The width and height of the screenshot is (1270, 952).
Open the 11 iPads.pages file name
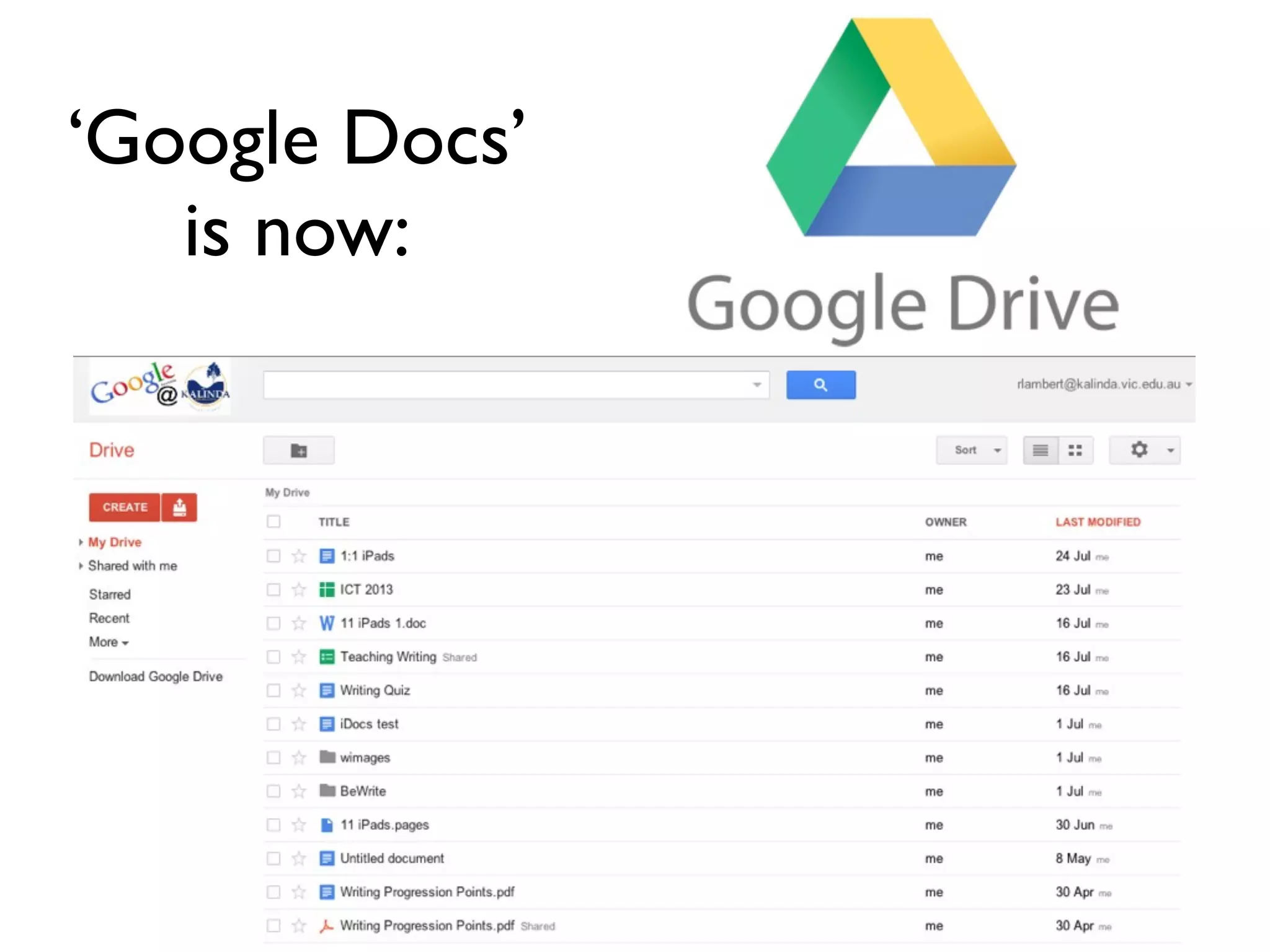click(384, 825)
